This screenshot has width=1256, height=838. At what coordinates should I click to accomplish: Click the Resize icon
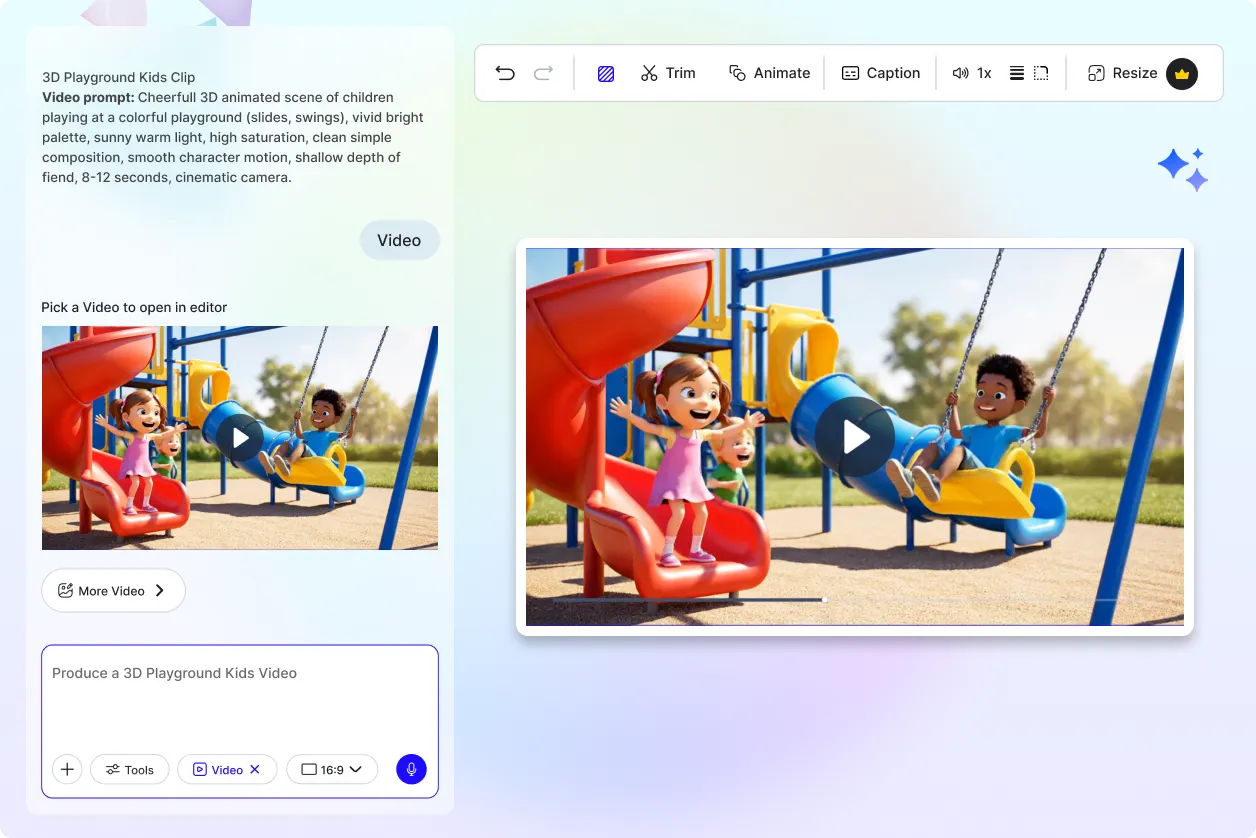pyautogui.click(x=1094, y=72)
